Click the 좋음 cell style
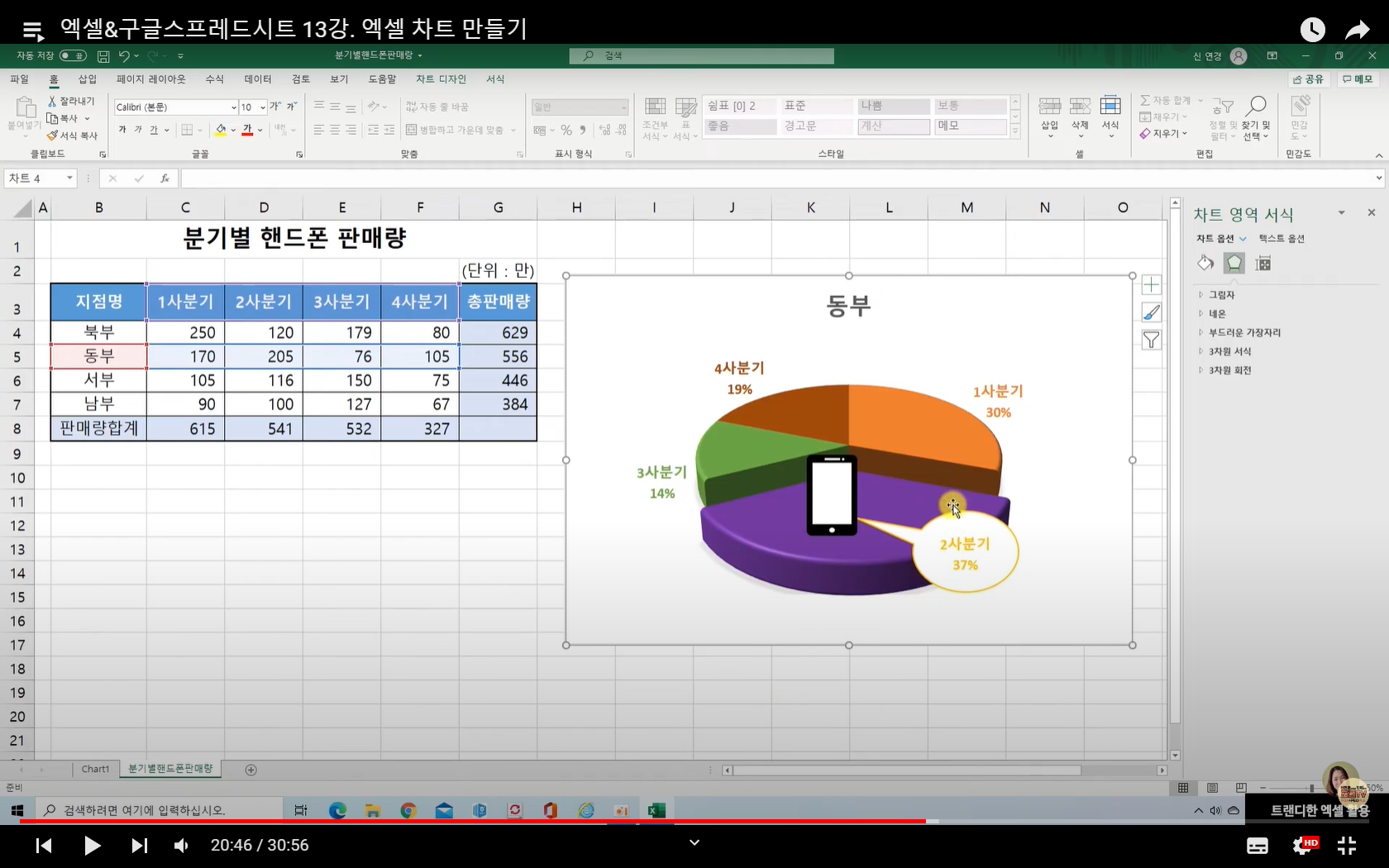 pos(740,126)
